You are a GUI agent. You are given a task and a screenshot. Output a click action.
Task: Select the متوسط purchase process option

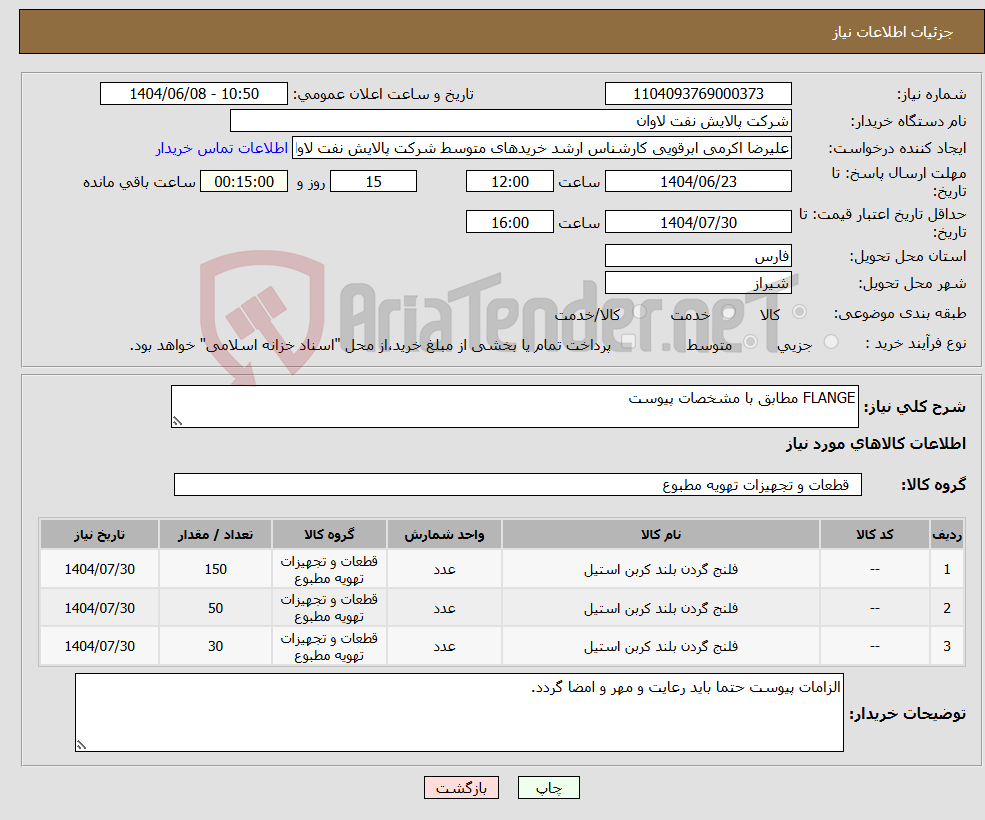[748, 340]
